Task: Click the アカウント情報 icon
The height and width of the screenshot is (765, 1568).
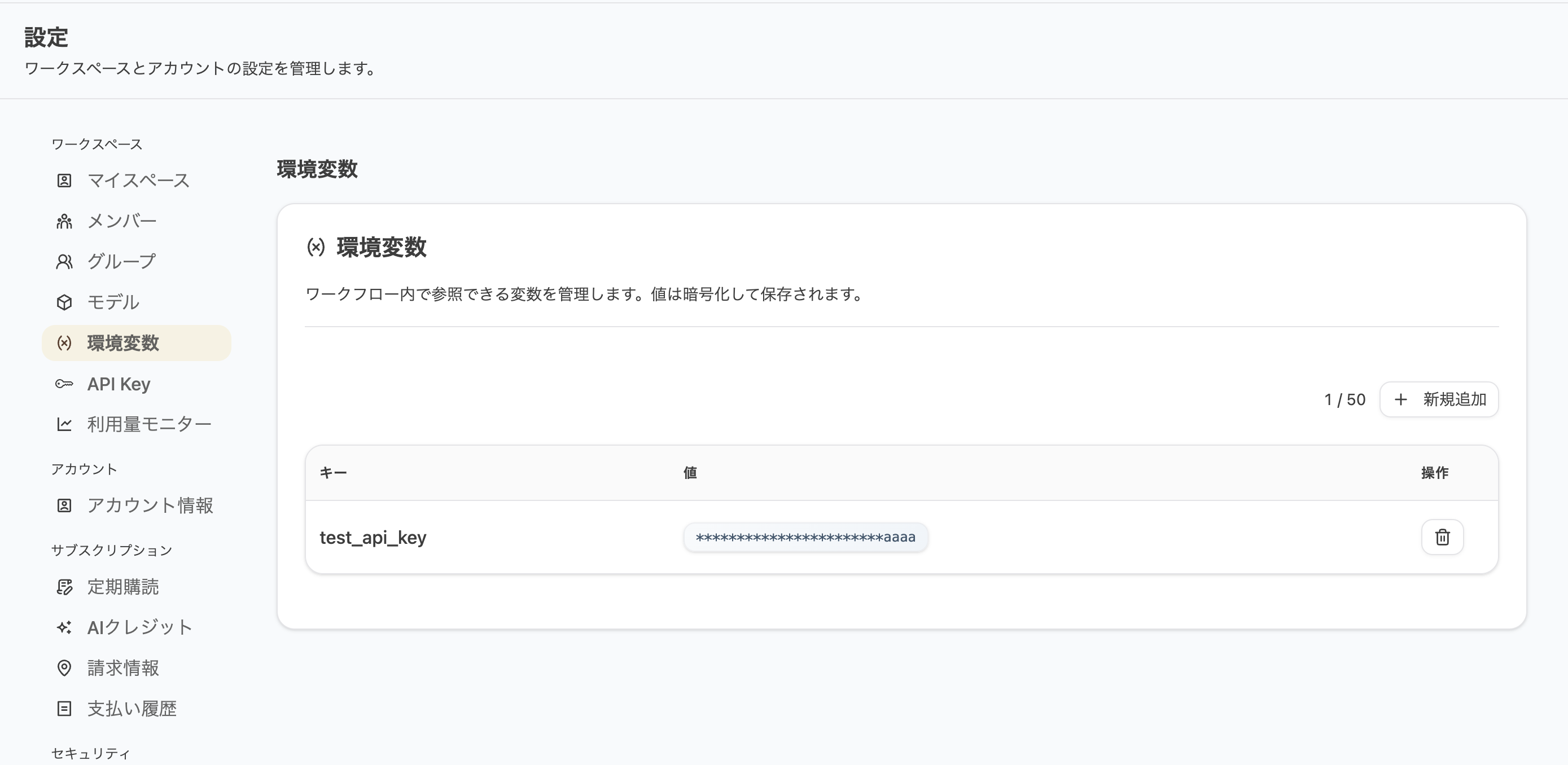Action: pos(64,505)
